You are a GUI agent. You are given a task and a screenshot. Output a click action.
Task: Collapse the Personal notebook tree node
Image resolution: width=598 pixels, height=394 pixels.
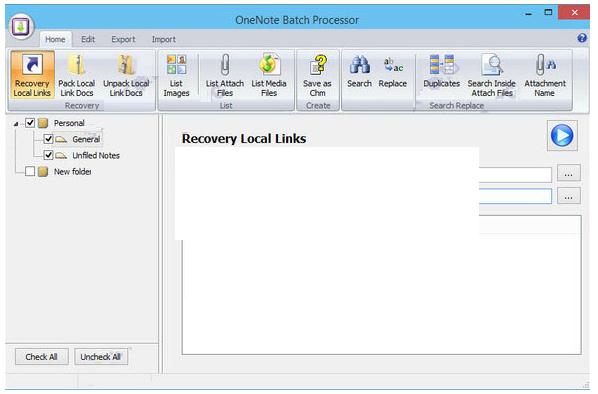16,124
